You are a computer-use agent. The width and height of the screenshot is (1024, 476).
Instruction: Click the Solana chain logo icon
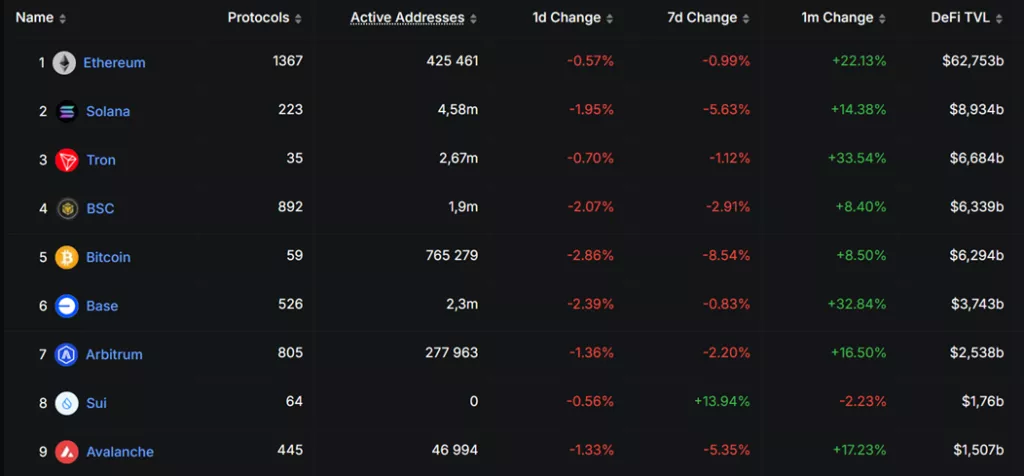pos(67,111)
